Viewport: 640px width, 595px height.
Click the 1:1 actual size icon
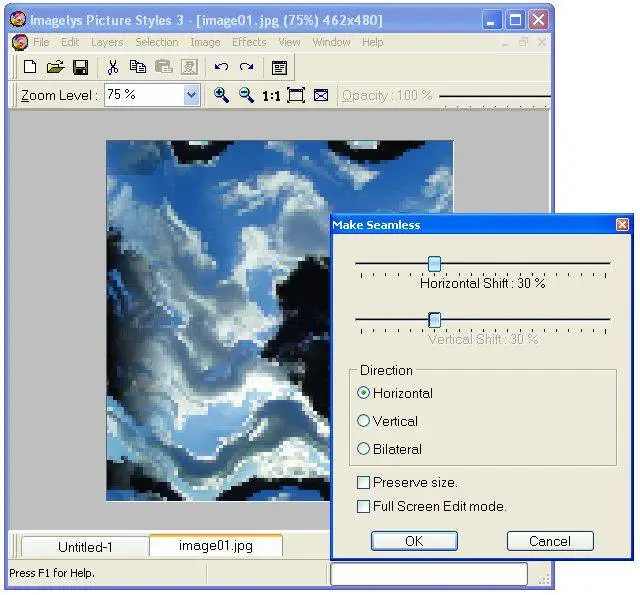click(271, 96)
